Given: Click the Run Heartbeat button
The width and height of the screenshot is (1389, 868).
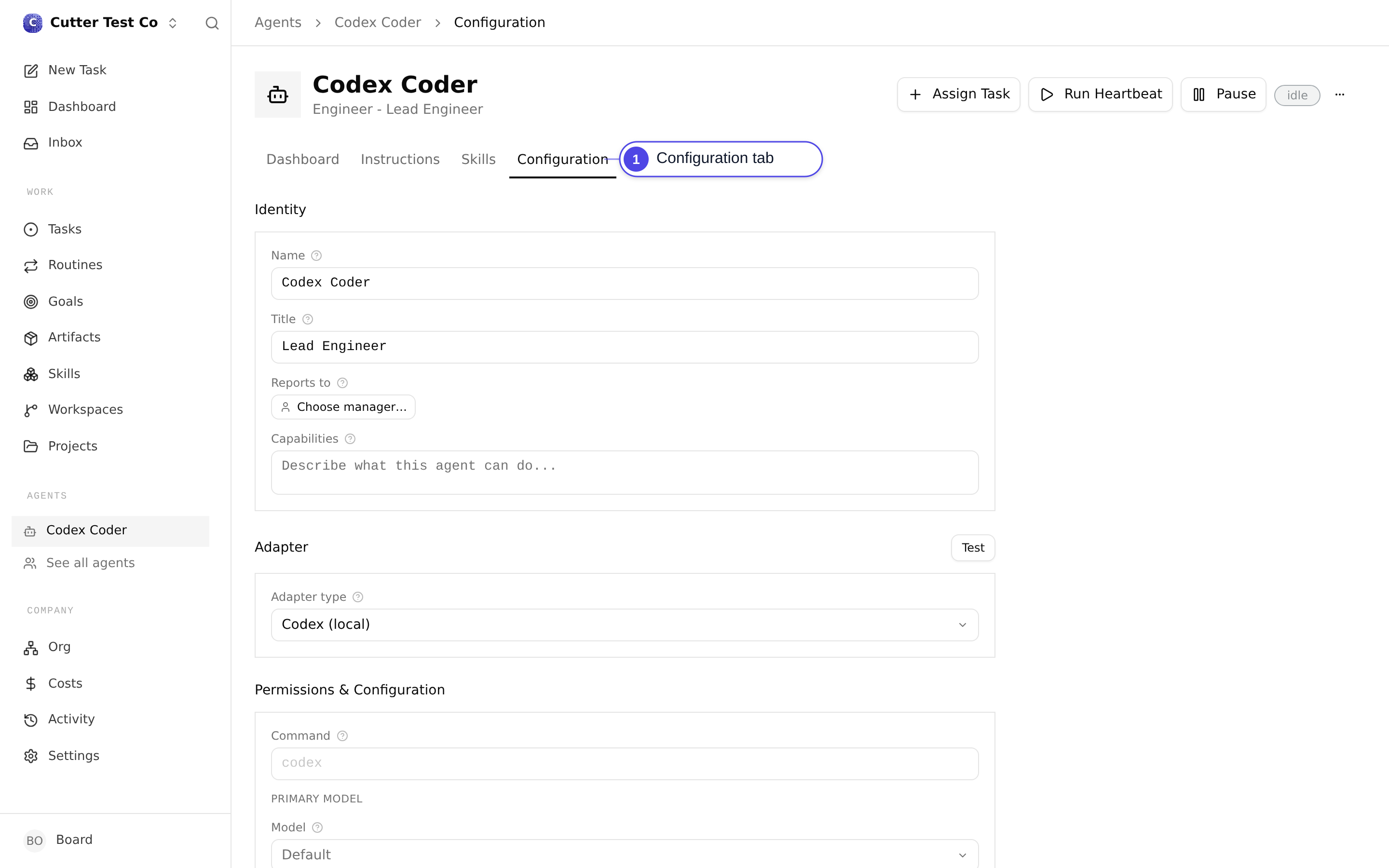Looking at the screenshot, I should [x=1100, y=94].
